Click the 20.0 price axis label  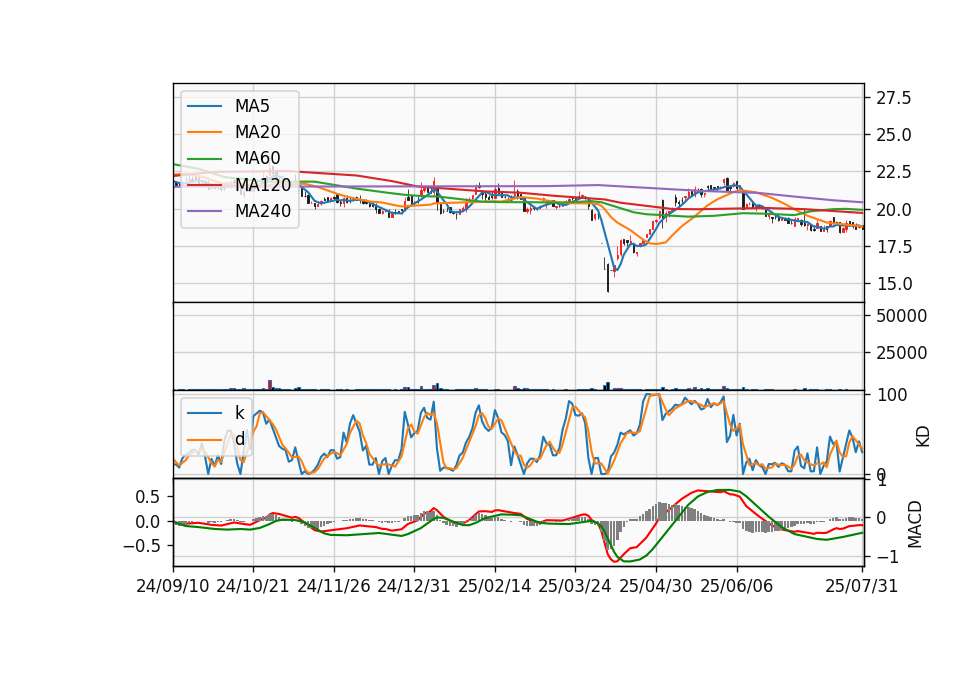tap(893, 210)
